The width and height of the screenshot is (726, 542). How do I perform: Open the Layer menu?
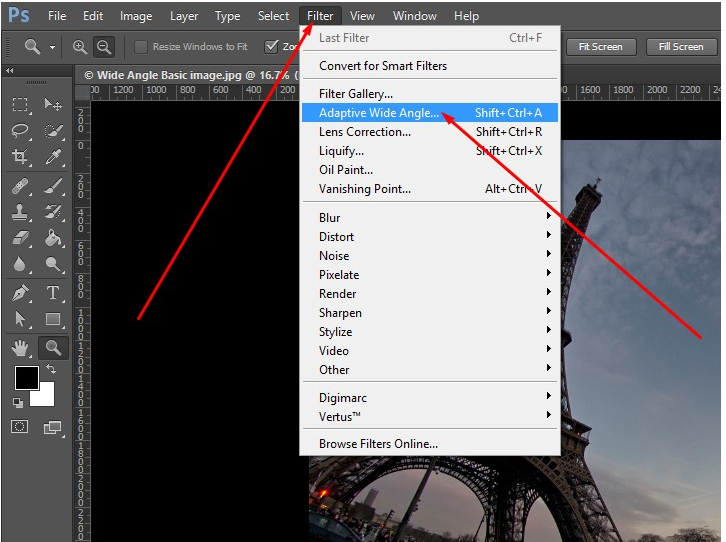[x=184, y=16]
